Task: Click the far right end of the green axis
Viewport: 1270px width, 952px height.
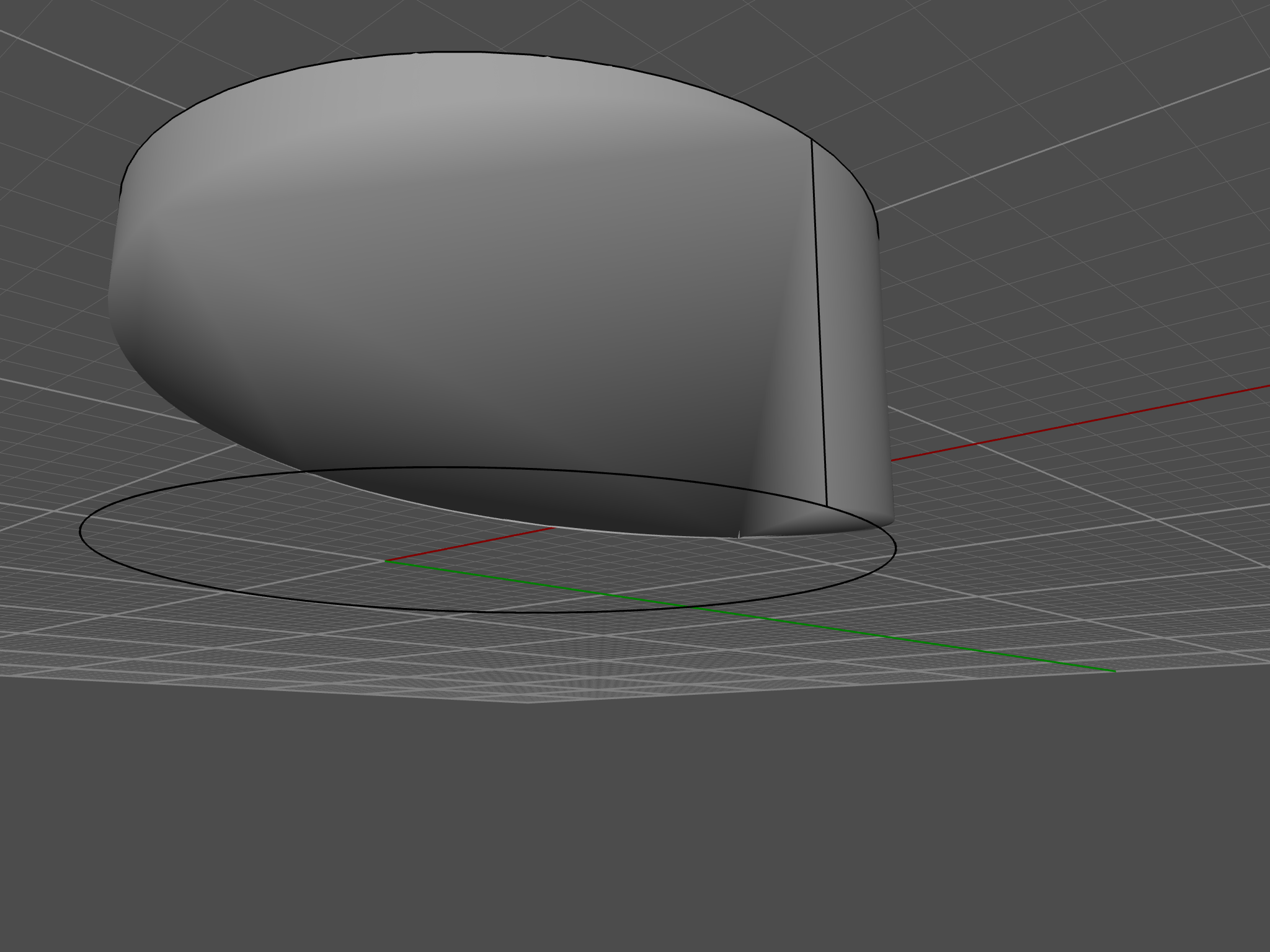Action: pos(1114,671)
